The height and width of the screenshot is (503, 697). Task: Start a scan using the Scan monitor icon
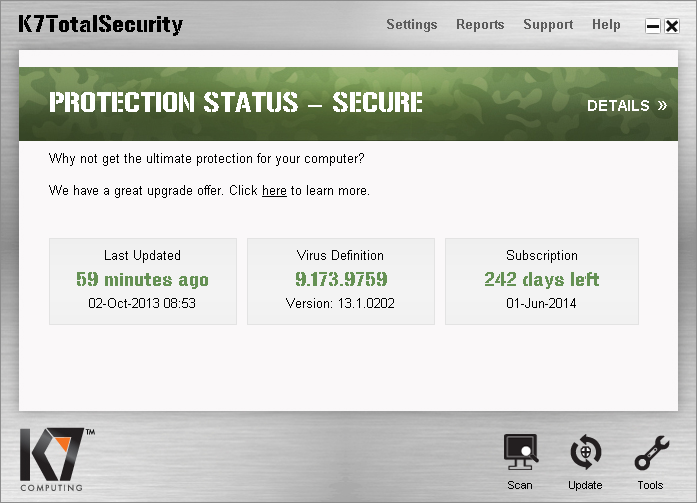click(520, 455)
